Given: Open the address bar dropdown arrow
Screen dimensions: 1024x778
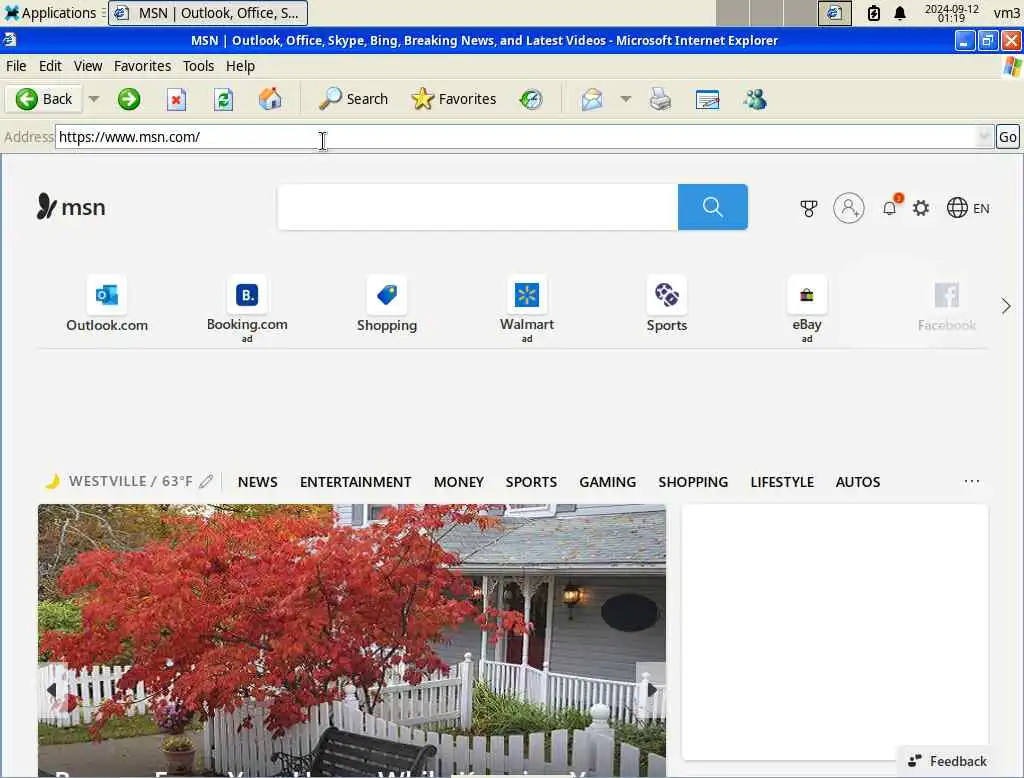Looking at the screenshot, I should click(x=984, y=137).
